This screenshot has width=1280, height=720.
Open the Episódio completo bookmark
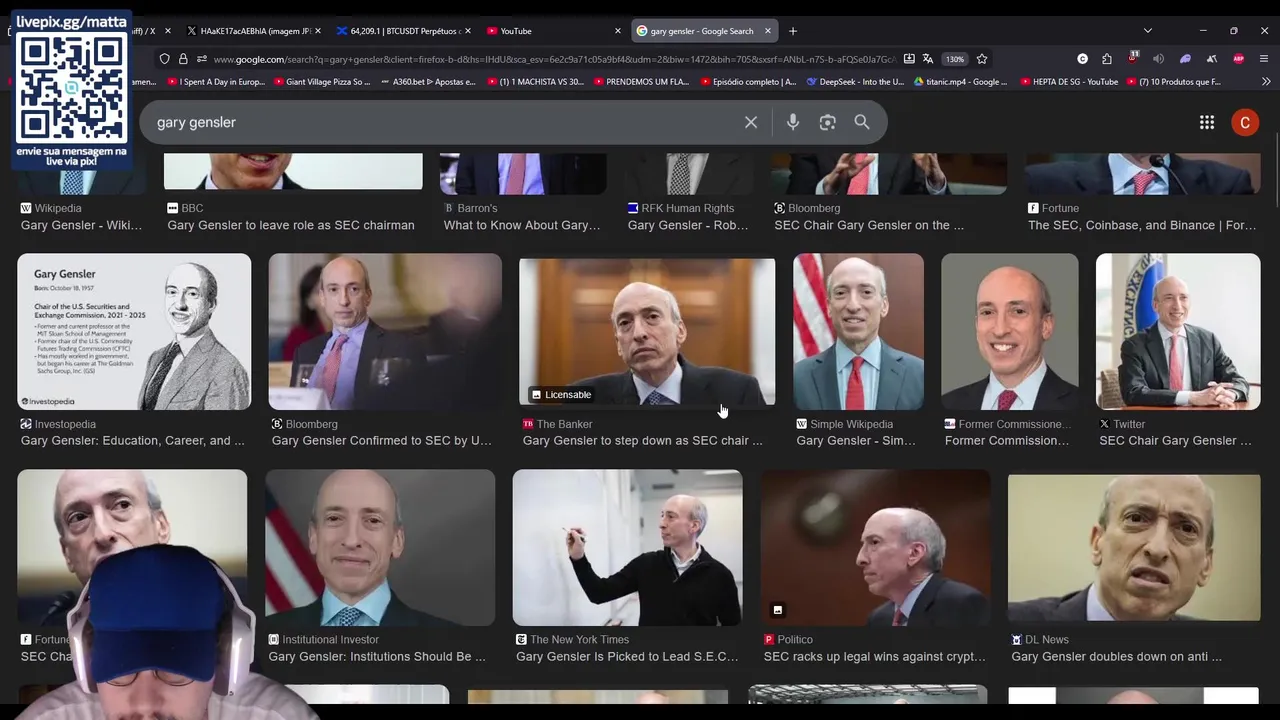[x=748, y=82]
